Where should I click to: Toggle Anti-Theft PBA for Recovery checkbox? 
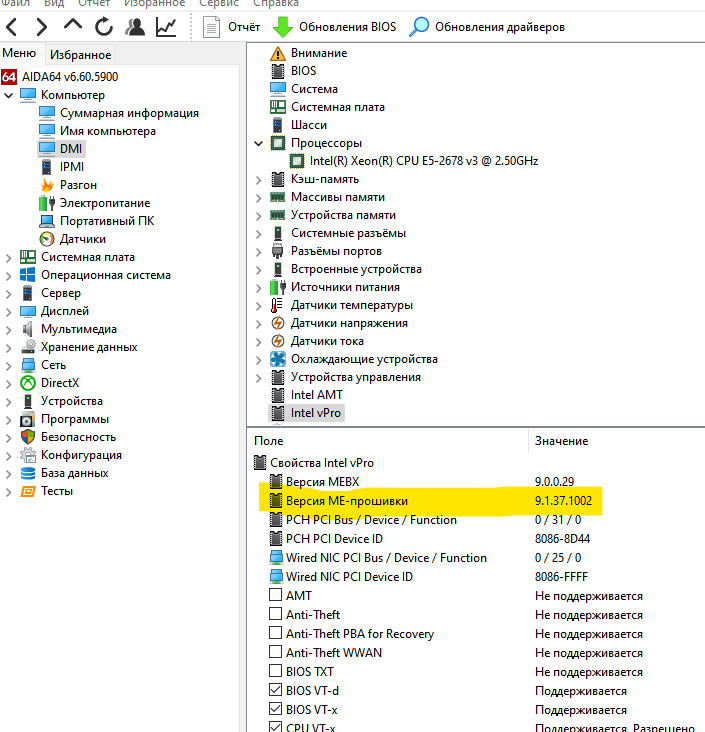[x=275, y=633]
